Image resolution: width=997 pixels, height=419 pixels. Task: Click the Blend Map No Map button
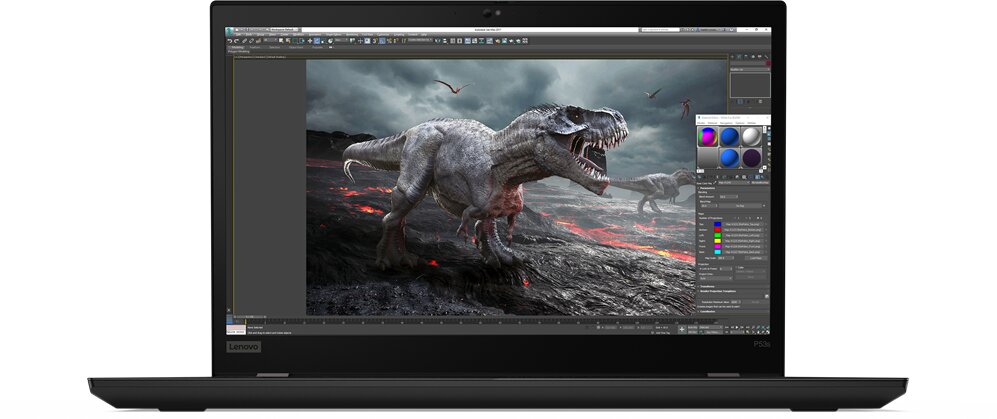coord(741,205)
